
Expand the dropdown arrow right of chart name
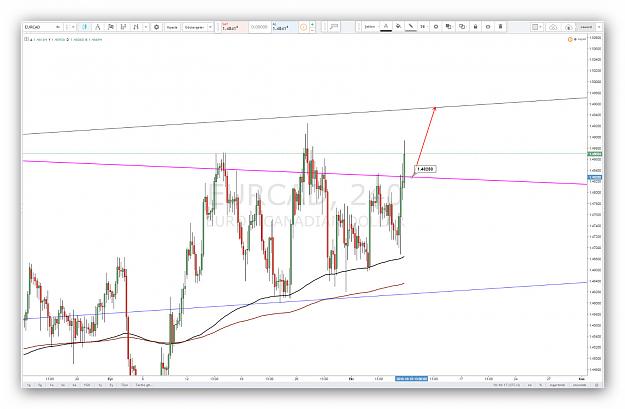point(599,27)
